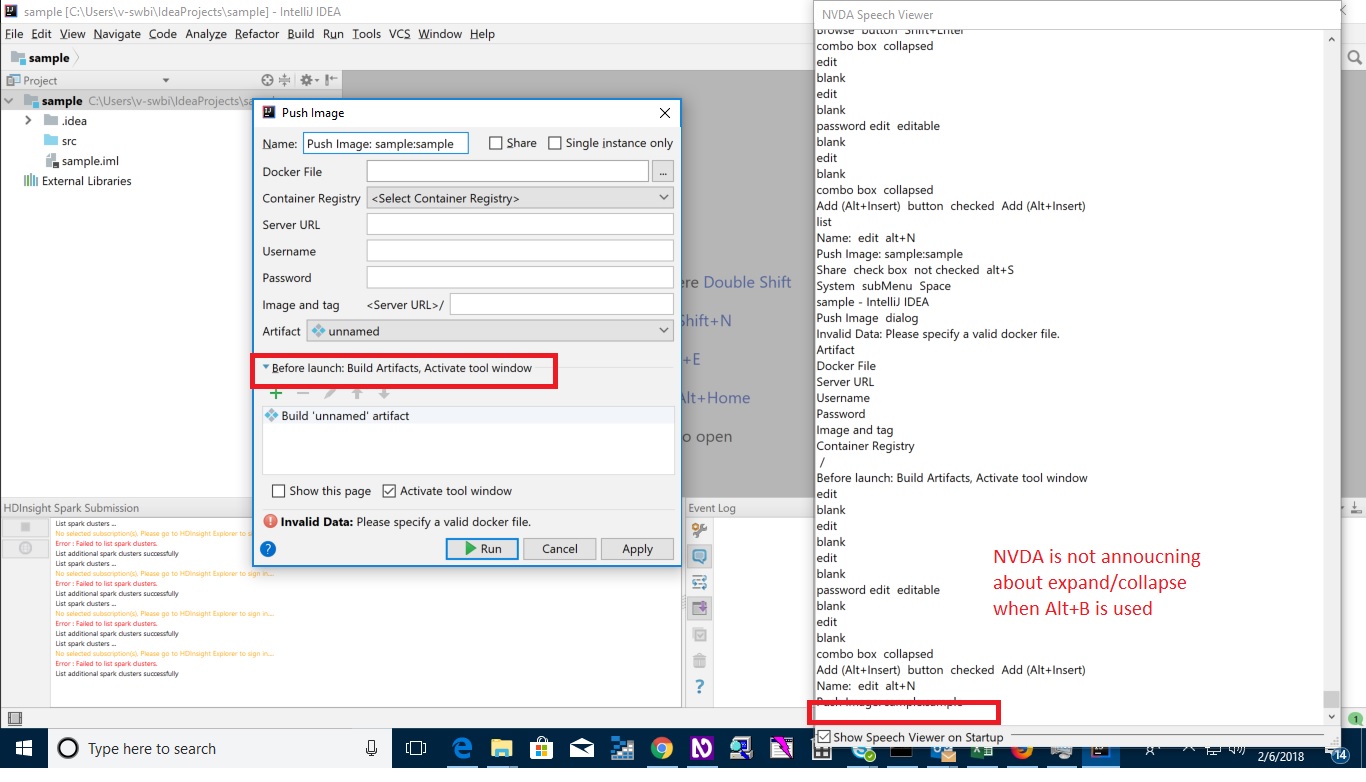Open Event Log help with the question mark icon

(699, 687)
